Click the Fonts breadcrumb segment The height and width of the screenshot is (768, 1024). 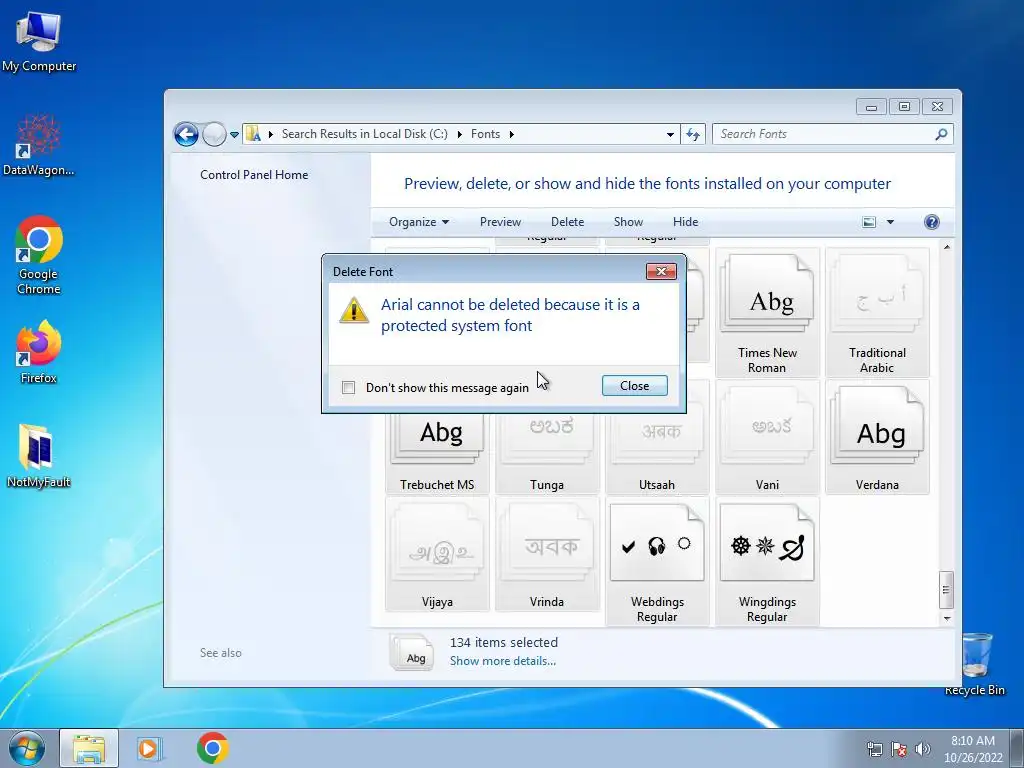485,134
